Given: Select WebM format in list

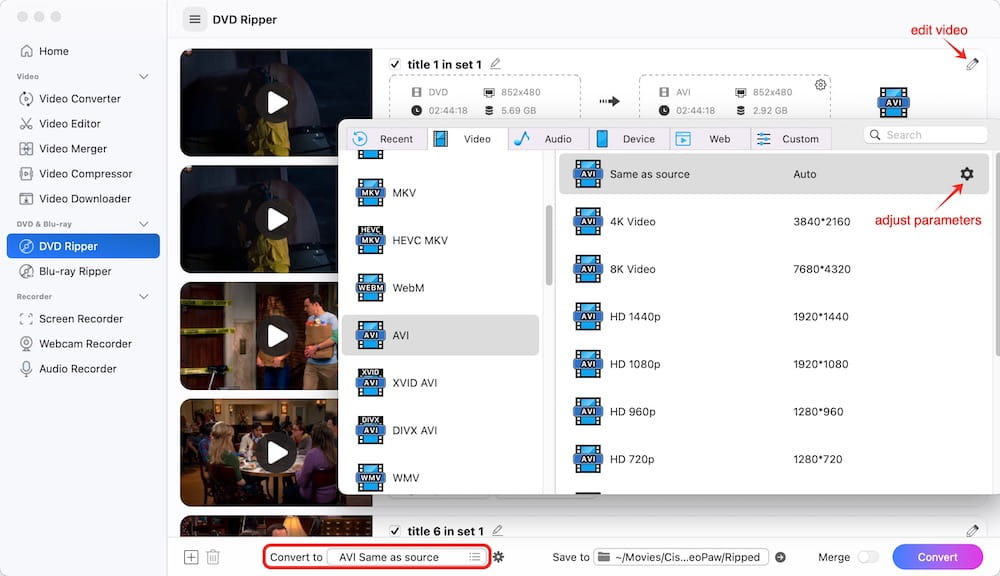Looking at the screenshot, I should 440,288.
